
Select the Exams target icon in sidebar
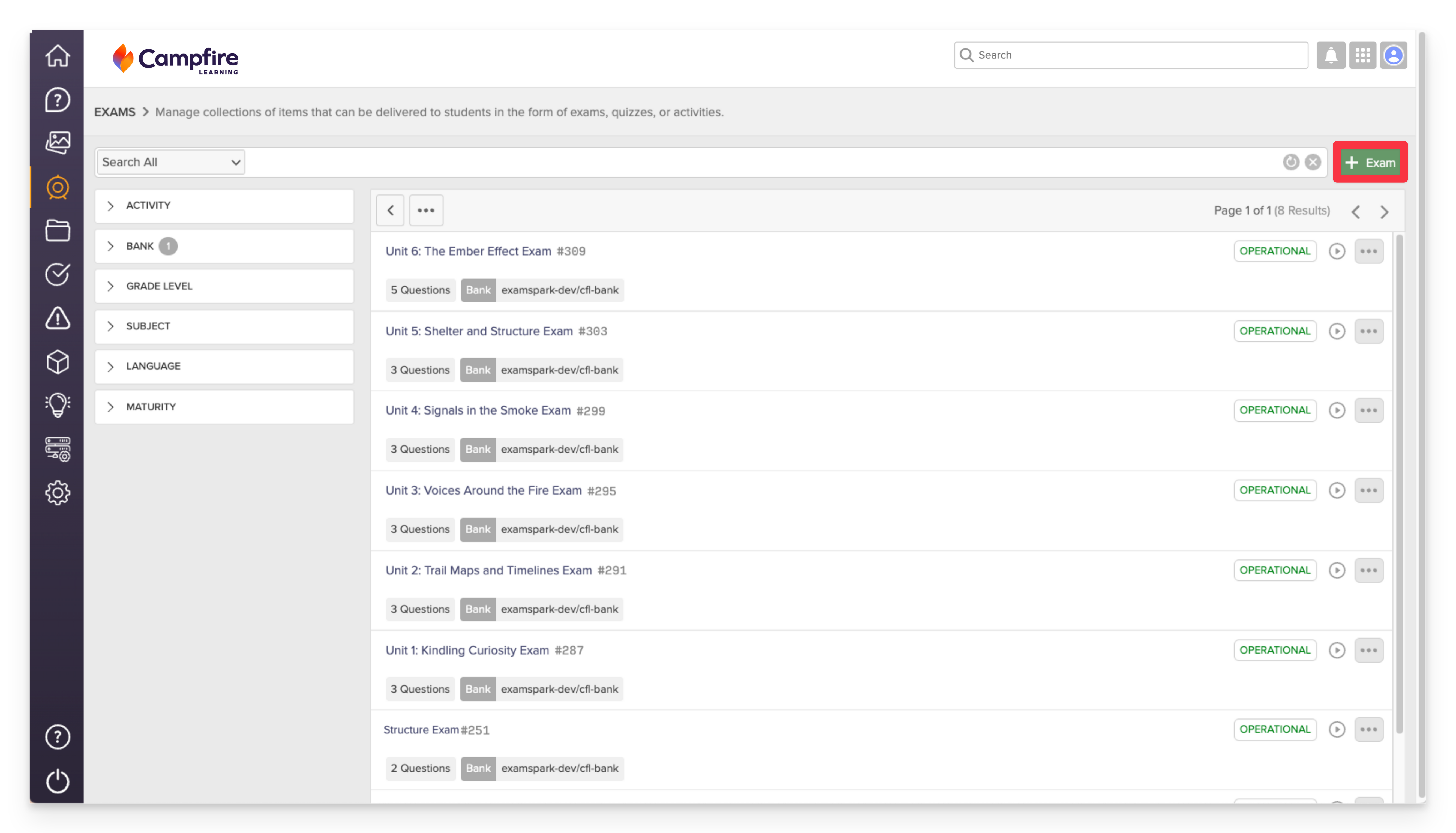coord(57,187)
